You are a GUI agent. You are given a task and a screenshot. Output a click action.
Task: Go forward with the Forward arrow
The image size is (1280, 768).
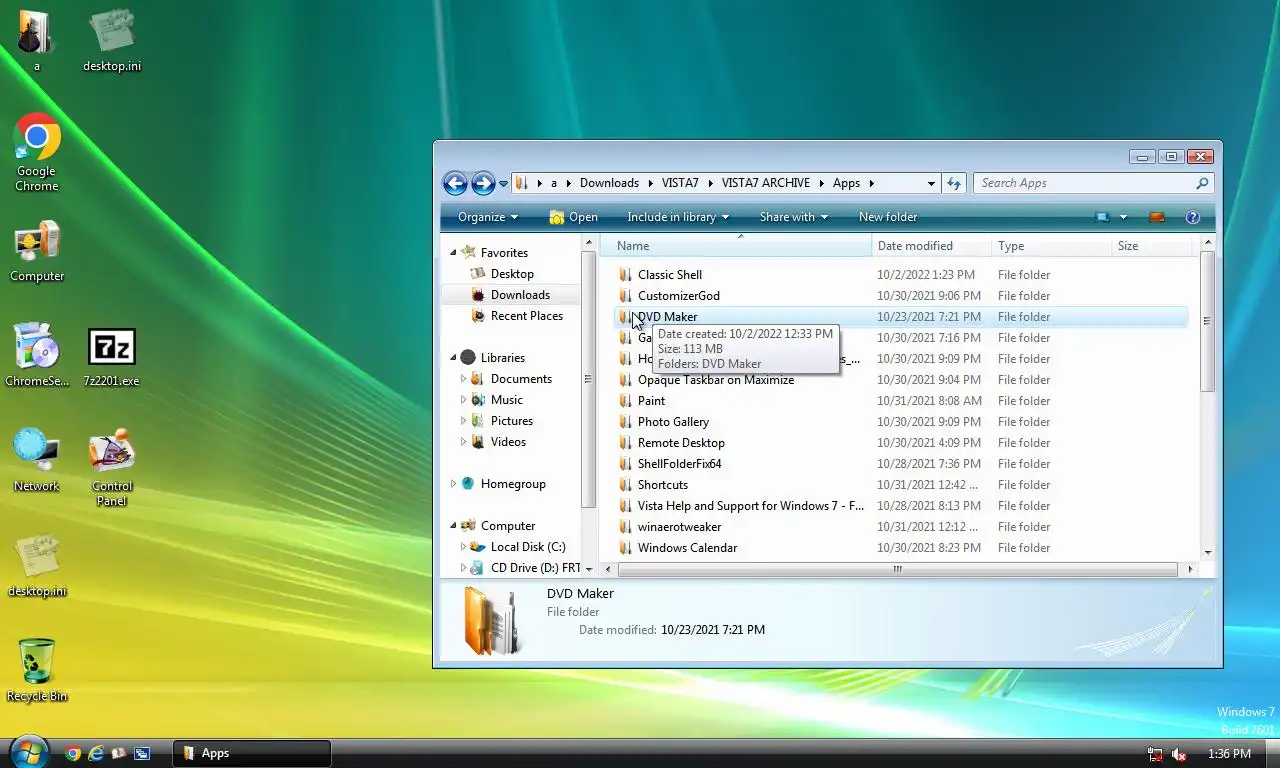tap(483, 183)
